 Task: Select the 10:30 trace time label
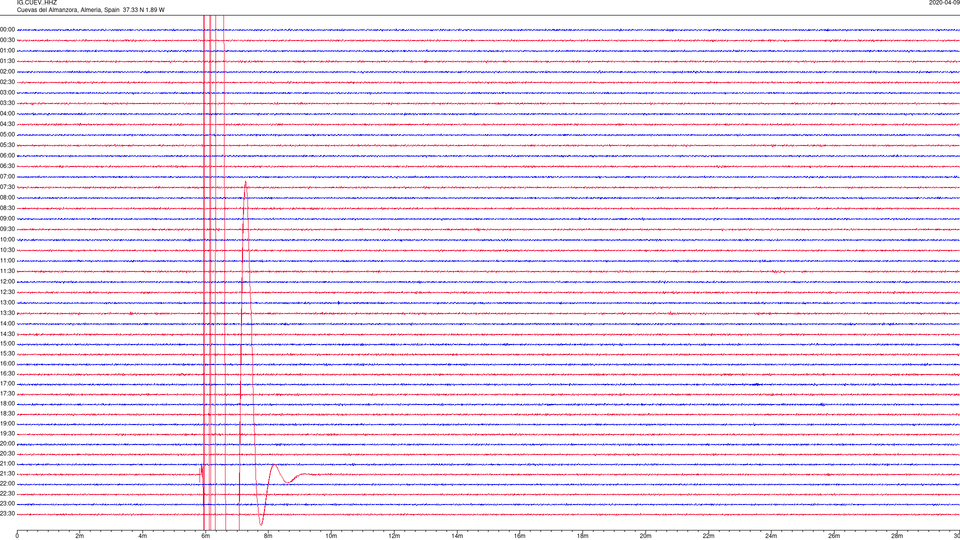(7, 250)
